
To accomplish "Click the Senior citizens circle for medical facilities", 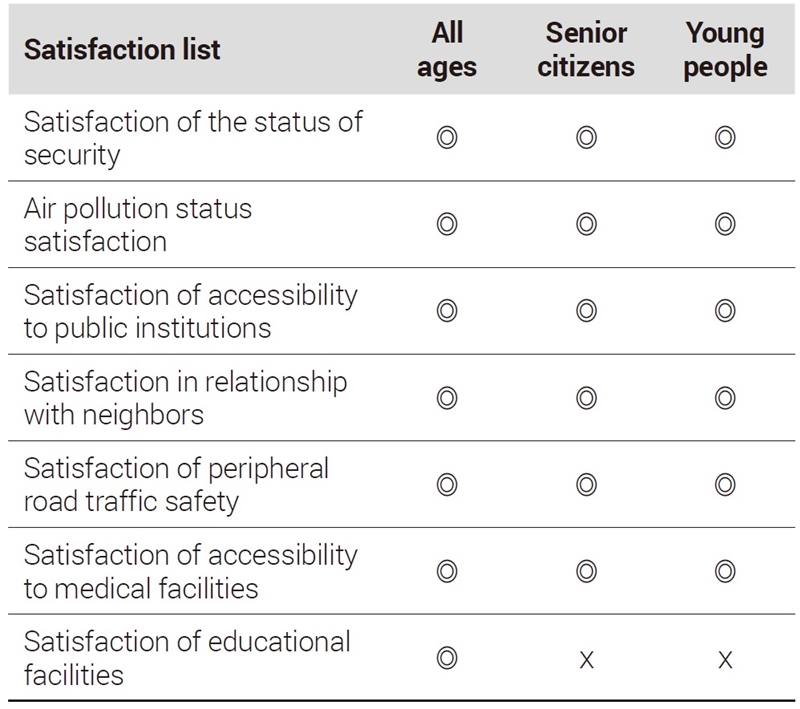I will (x=586, y=571).
